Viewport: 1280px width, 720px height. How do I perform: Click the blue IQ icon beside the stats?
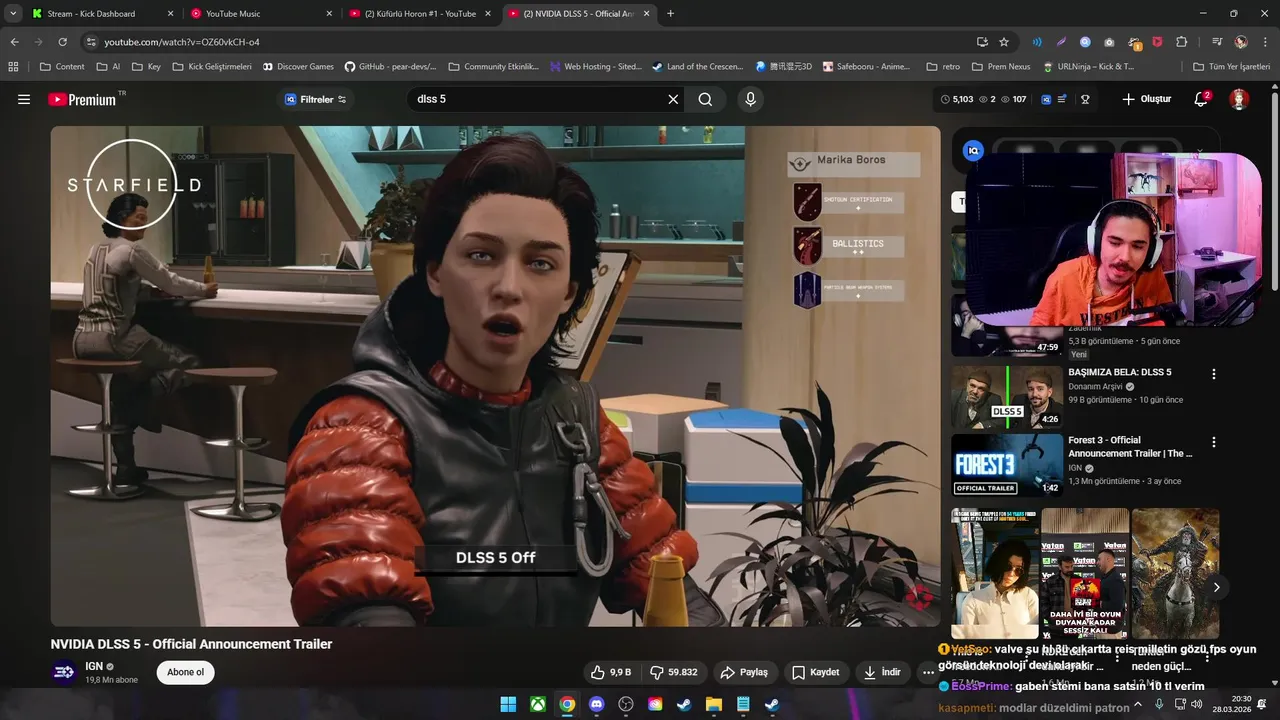pos(1046,99)
